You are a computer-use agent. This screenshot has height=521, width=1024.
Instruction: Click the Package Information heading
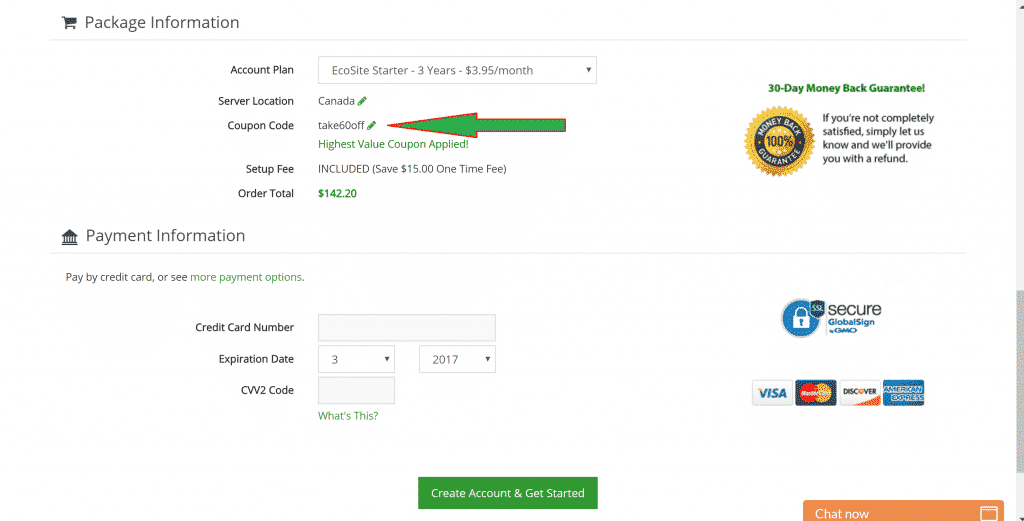[162, 23]
